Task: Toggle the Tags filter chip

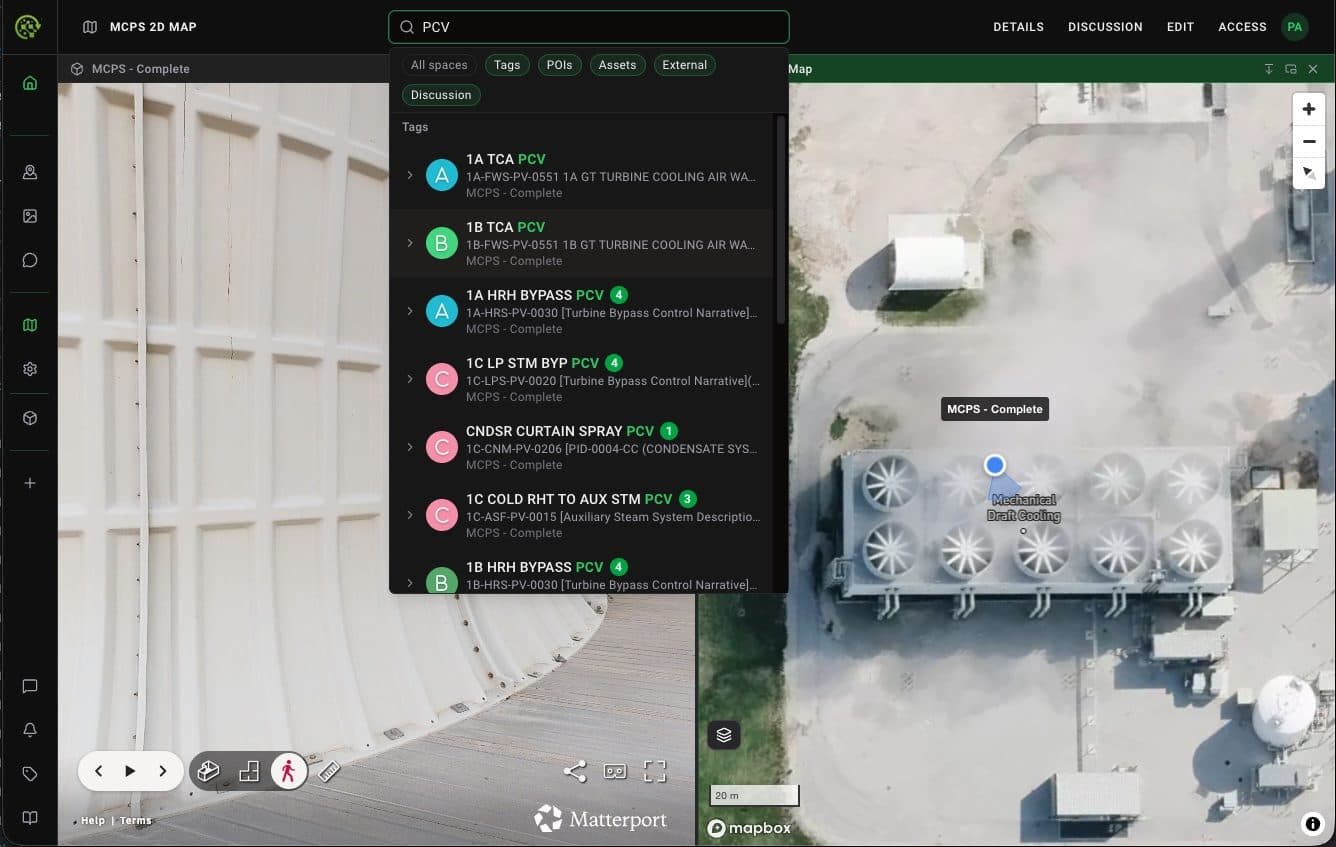Action: click(507, 65)
